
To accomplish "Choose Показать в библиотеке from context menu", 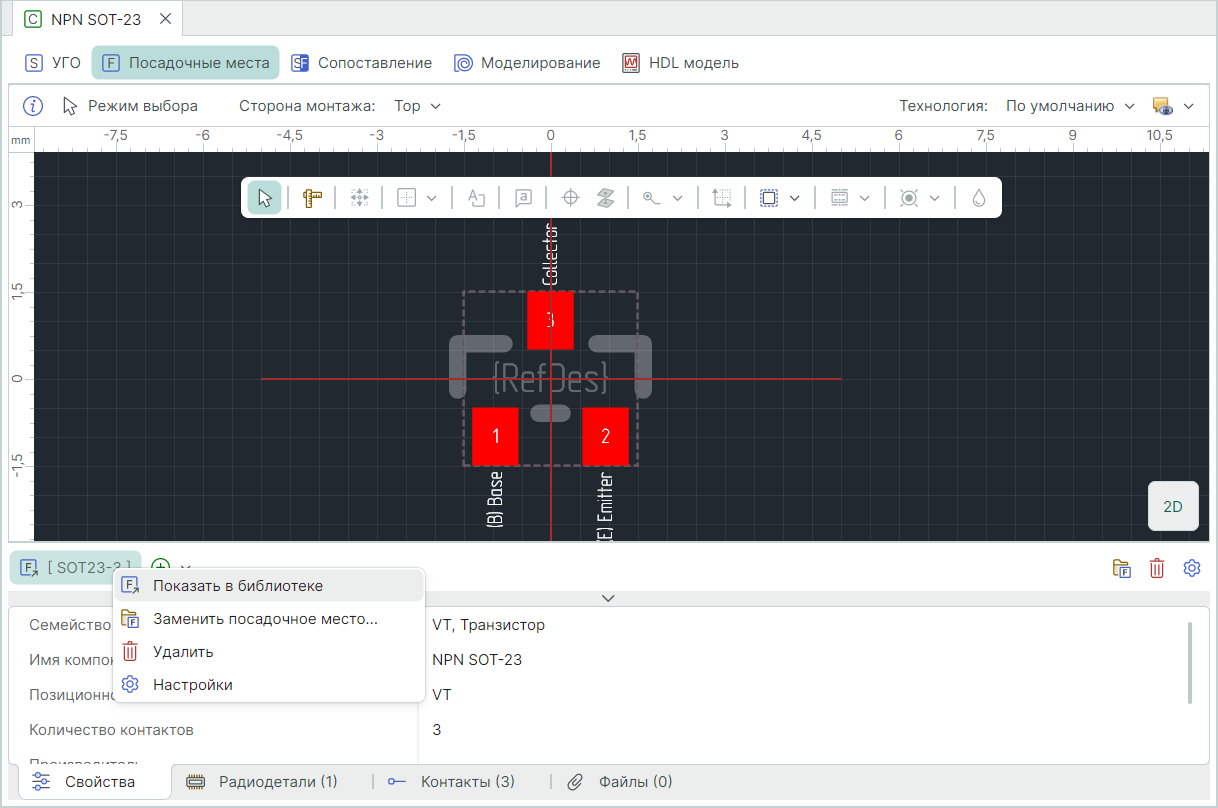I will click(x=238, y=586).
